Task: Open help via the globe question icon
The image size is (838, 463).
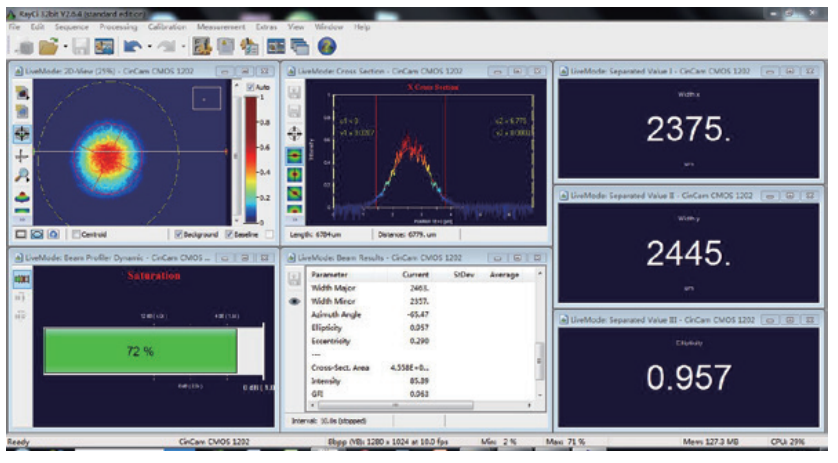Action: pos(326,46)
